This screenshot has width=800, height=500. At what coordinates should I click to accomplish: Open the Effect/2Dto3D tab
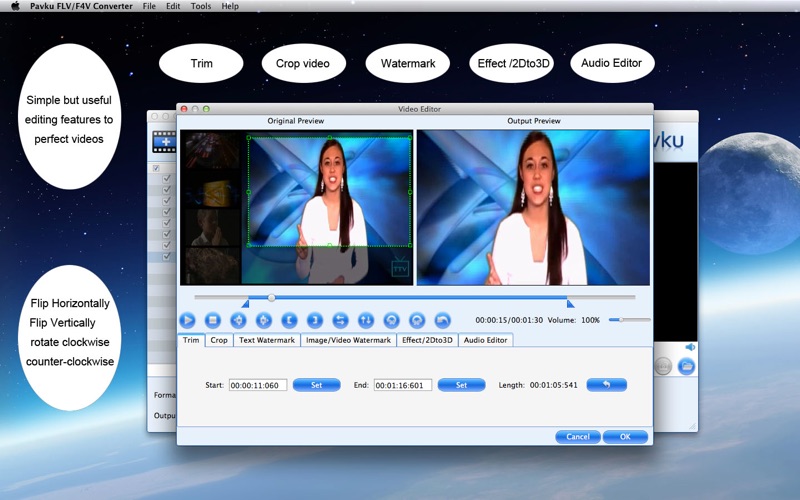point(427,340)
